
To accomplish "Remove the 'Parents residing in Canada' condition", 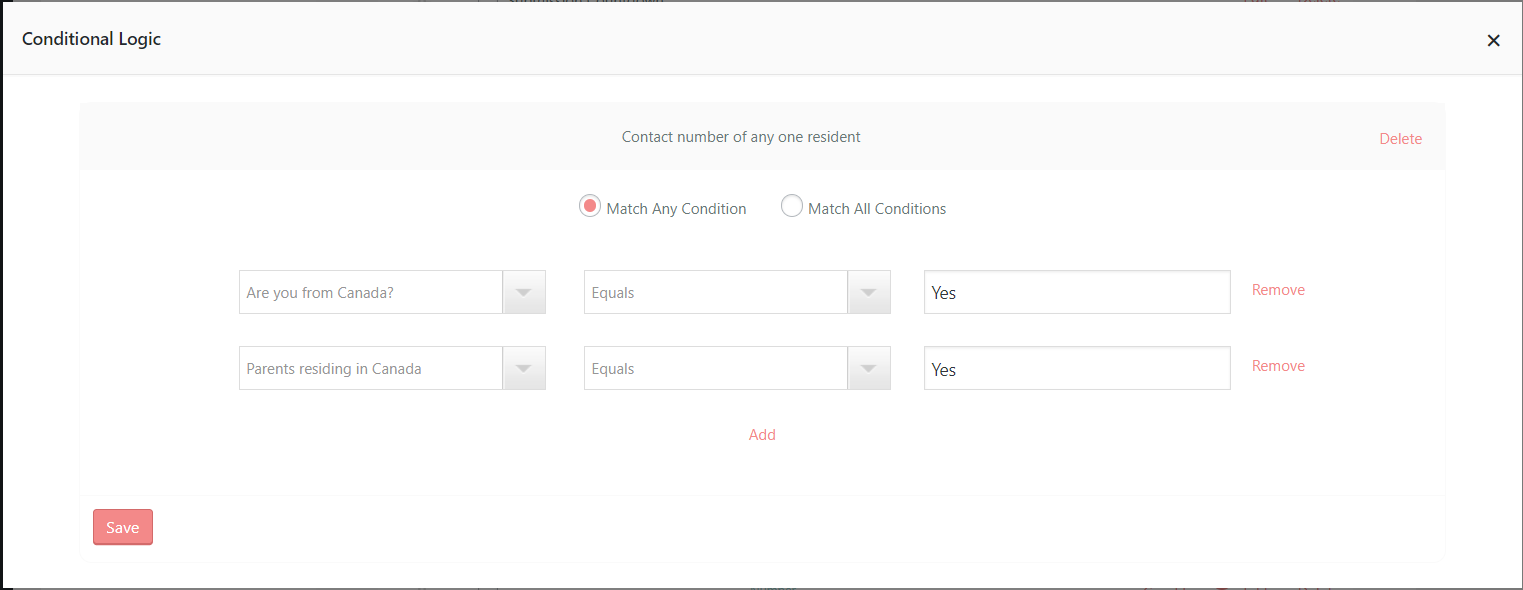I will [1278, 365].
